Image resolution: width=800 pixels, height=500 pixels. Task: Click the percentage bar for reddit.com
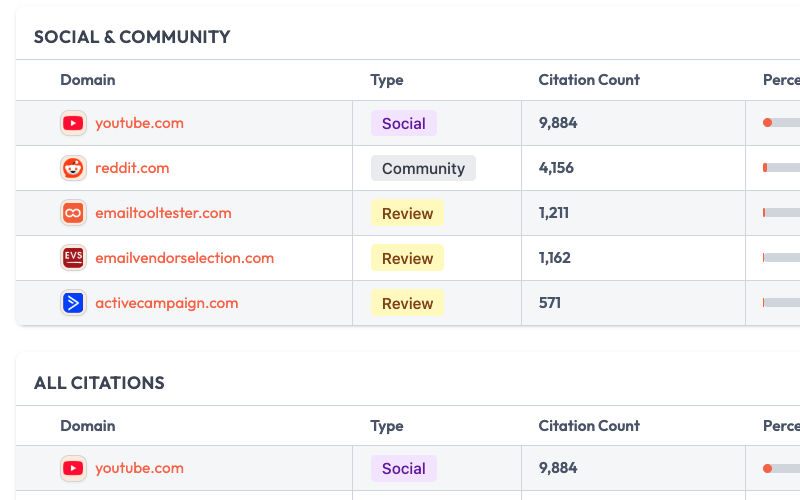(781, 168)
